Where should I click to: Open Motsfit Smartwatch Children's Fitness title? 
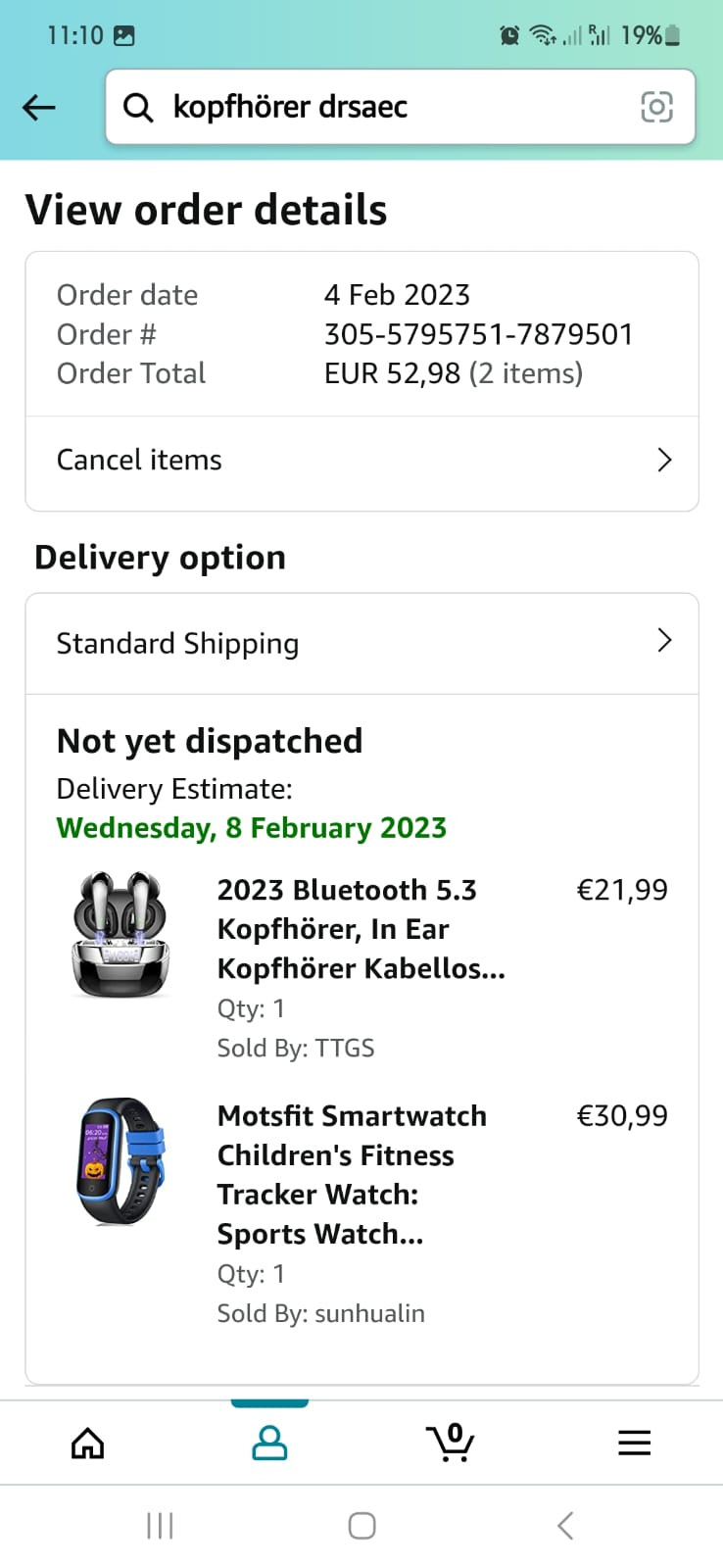[351, 1174]
